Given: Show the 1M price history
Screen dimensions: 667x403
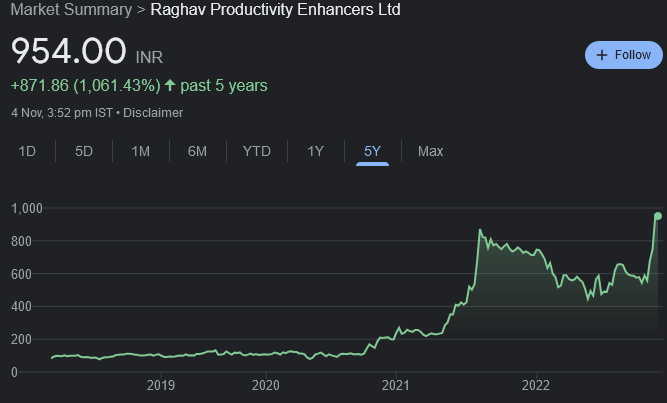Looking at the screenshot, I should click(140, 151).
